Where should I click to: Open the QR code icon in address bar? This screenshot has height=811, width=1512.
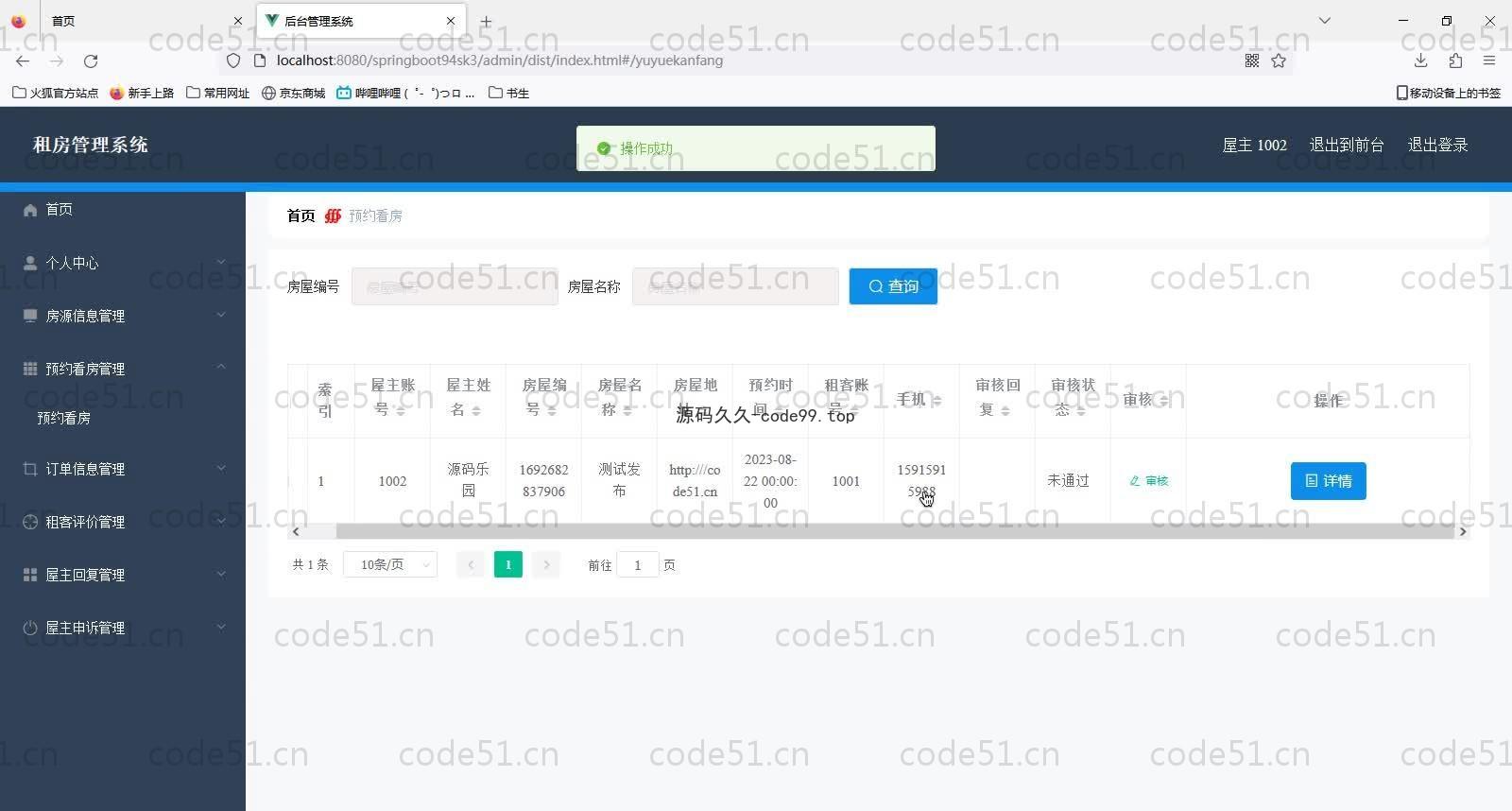click(x=1252, y=60)
